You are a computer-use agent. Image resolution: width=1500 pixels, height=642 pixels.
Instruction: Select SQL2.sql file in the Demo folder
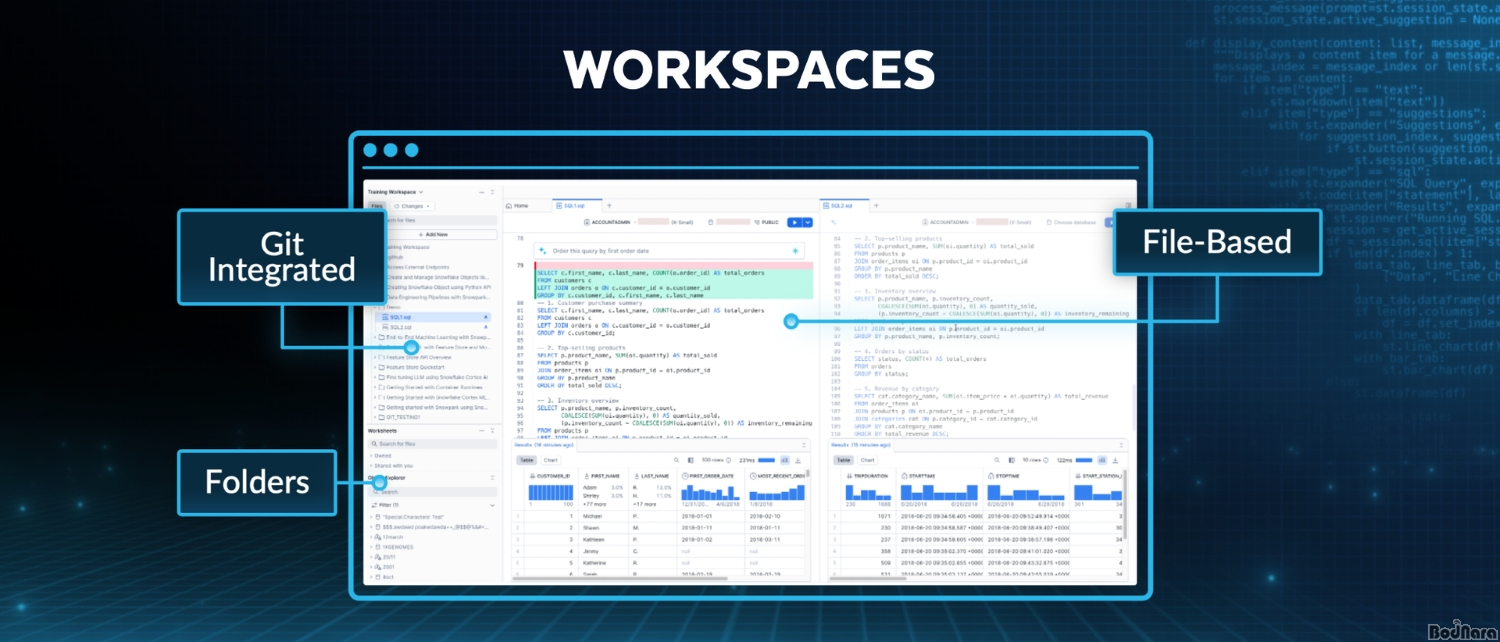point(400,327)
